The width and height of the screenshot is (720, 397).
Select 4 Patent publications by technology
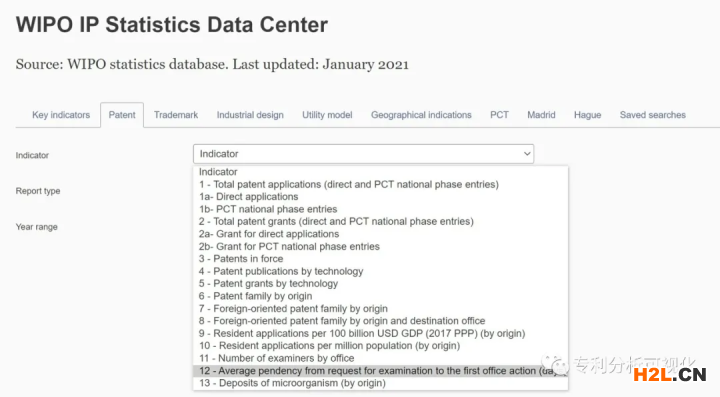coord(380,271)
